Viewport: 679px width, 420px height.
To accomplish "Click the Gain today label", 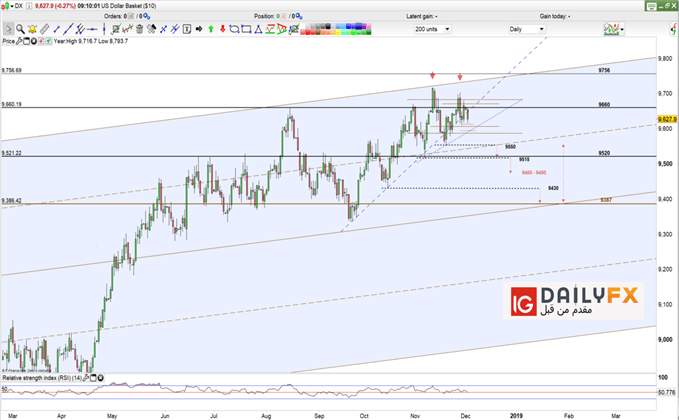I will tap(555, 16).
